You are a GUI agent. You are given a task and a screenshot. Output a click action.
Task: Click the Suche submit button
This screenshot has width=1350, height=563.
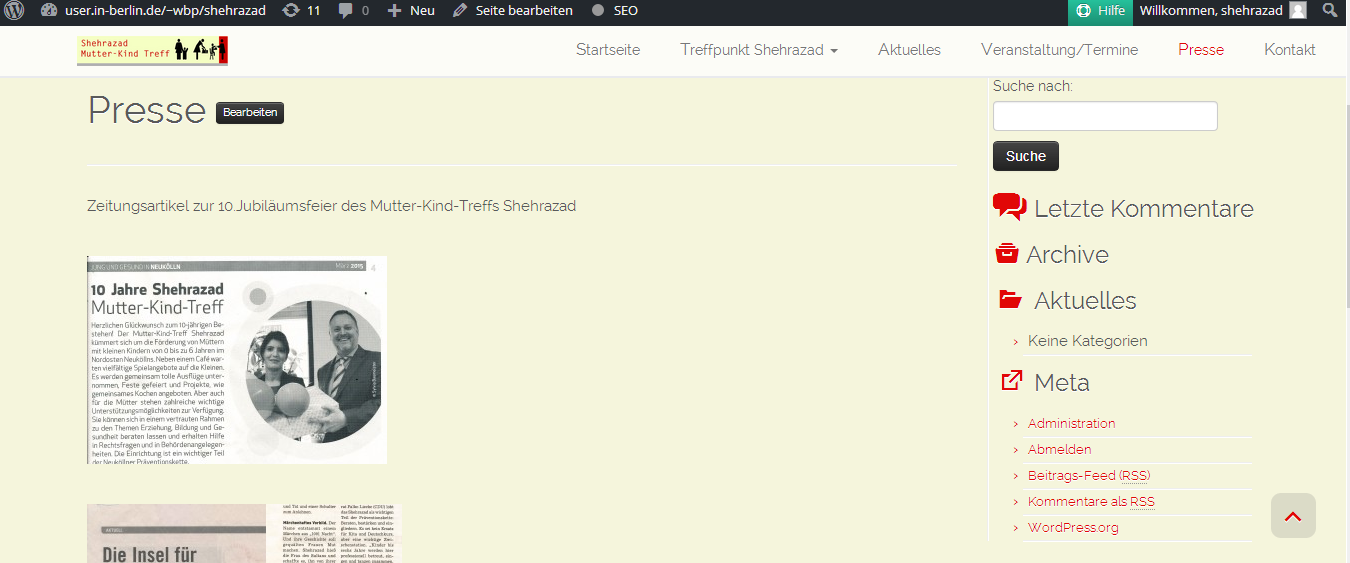(1026, 156)
